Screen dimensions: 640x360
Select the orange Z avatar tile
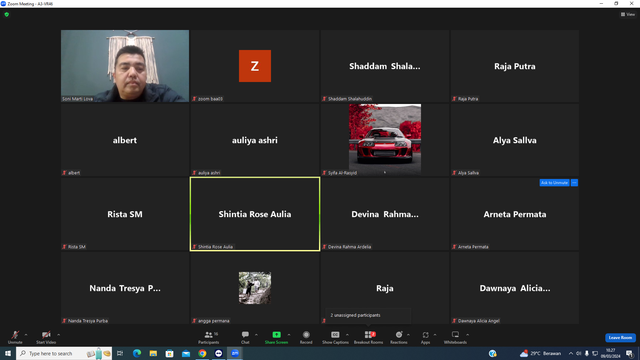255,66
